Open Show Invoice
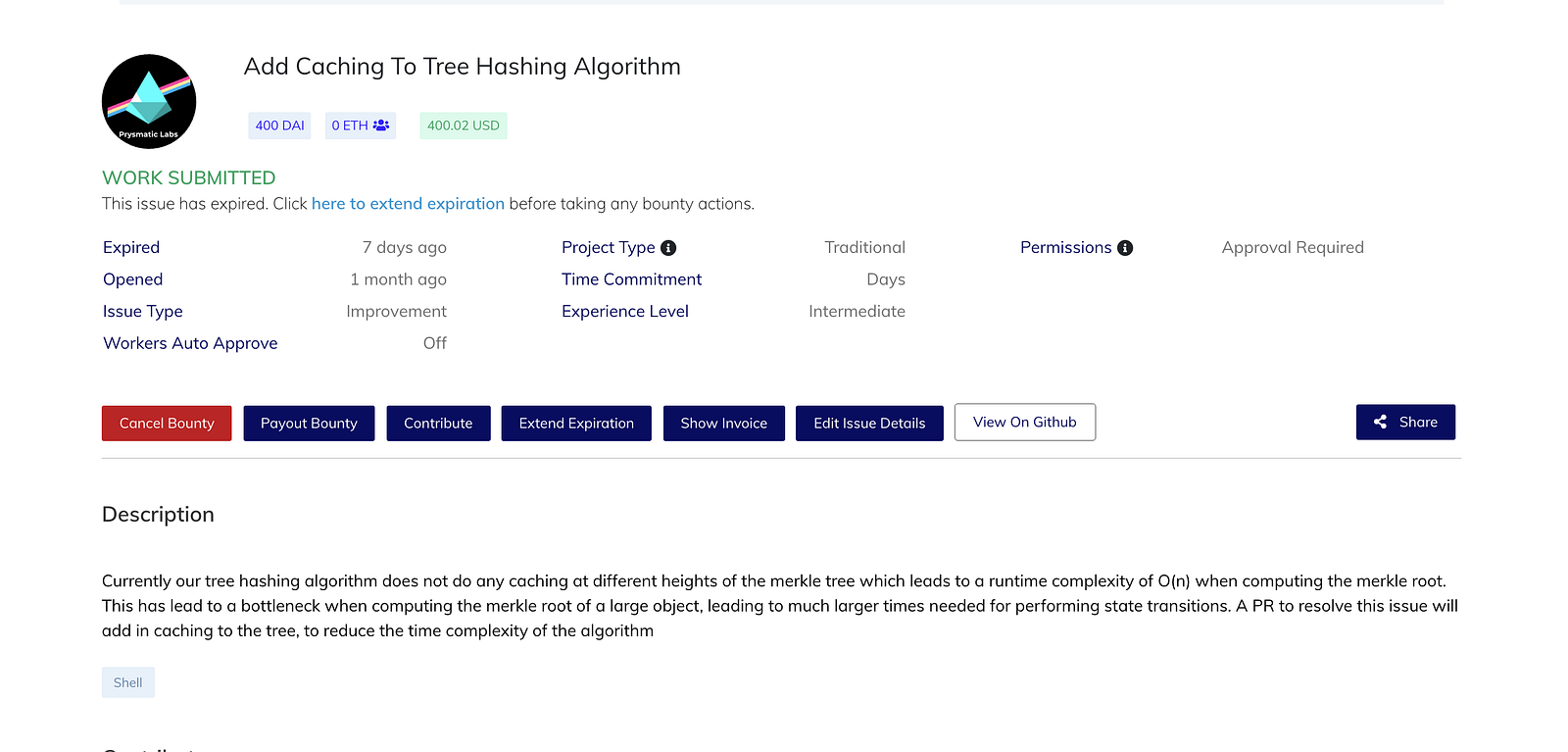 723,424
